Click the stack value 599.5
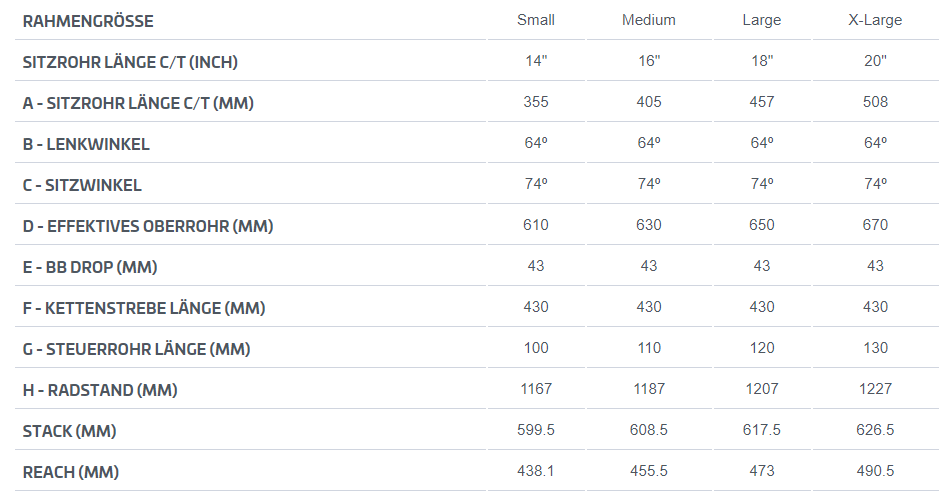The height and width of the screenshot is (503, 942). coord(536,430)
